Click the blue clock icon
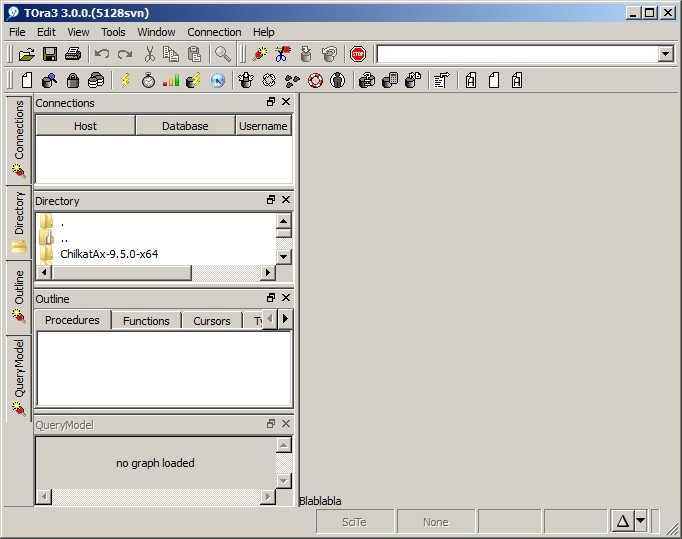 [x=217, y=80]
